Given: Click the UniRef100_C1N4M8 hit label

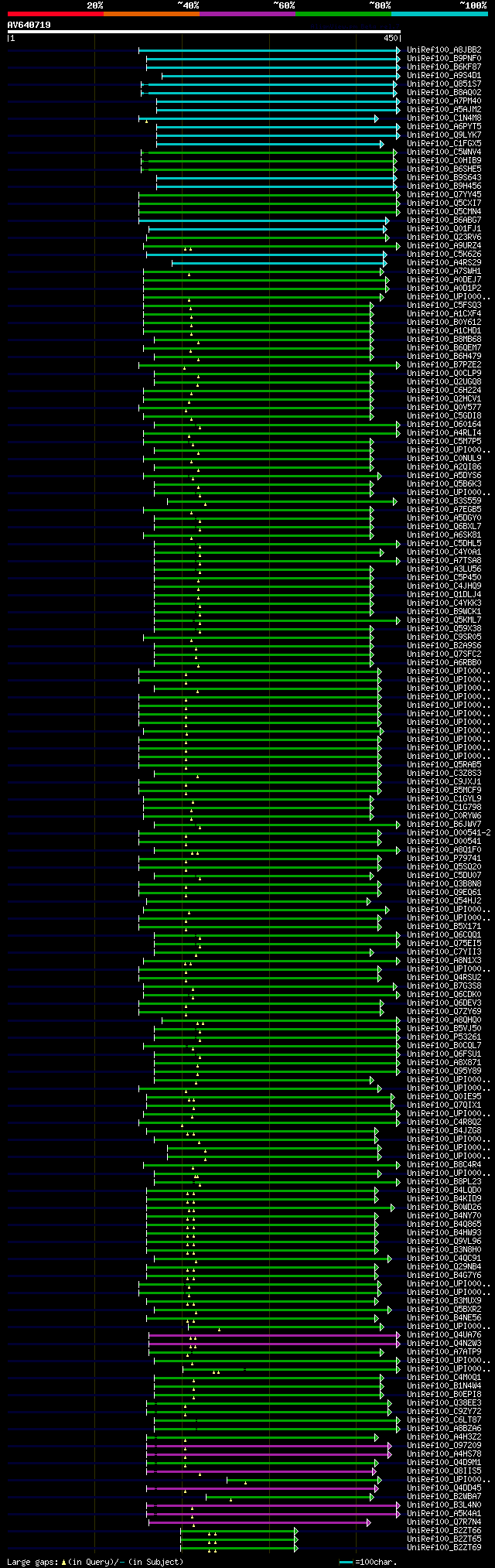Looking at the screenshot, I should [444, 118].
